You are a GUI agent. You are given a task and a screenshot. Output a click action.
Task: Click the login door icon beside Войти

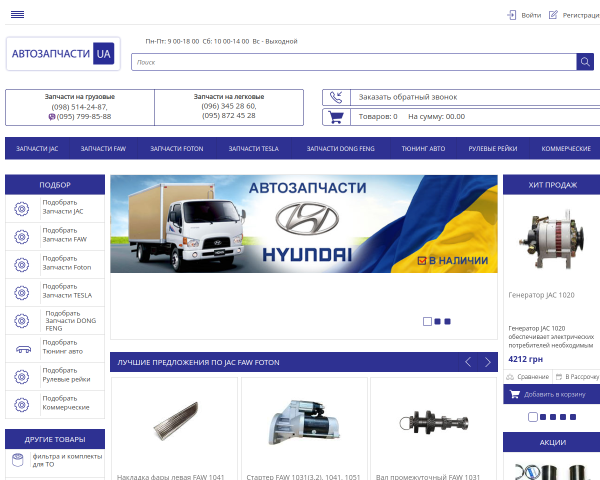(x=511, y=15)
